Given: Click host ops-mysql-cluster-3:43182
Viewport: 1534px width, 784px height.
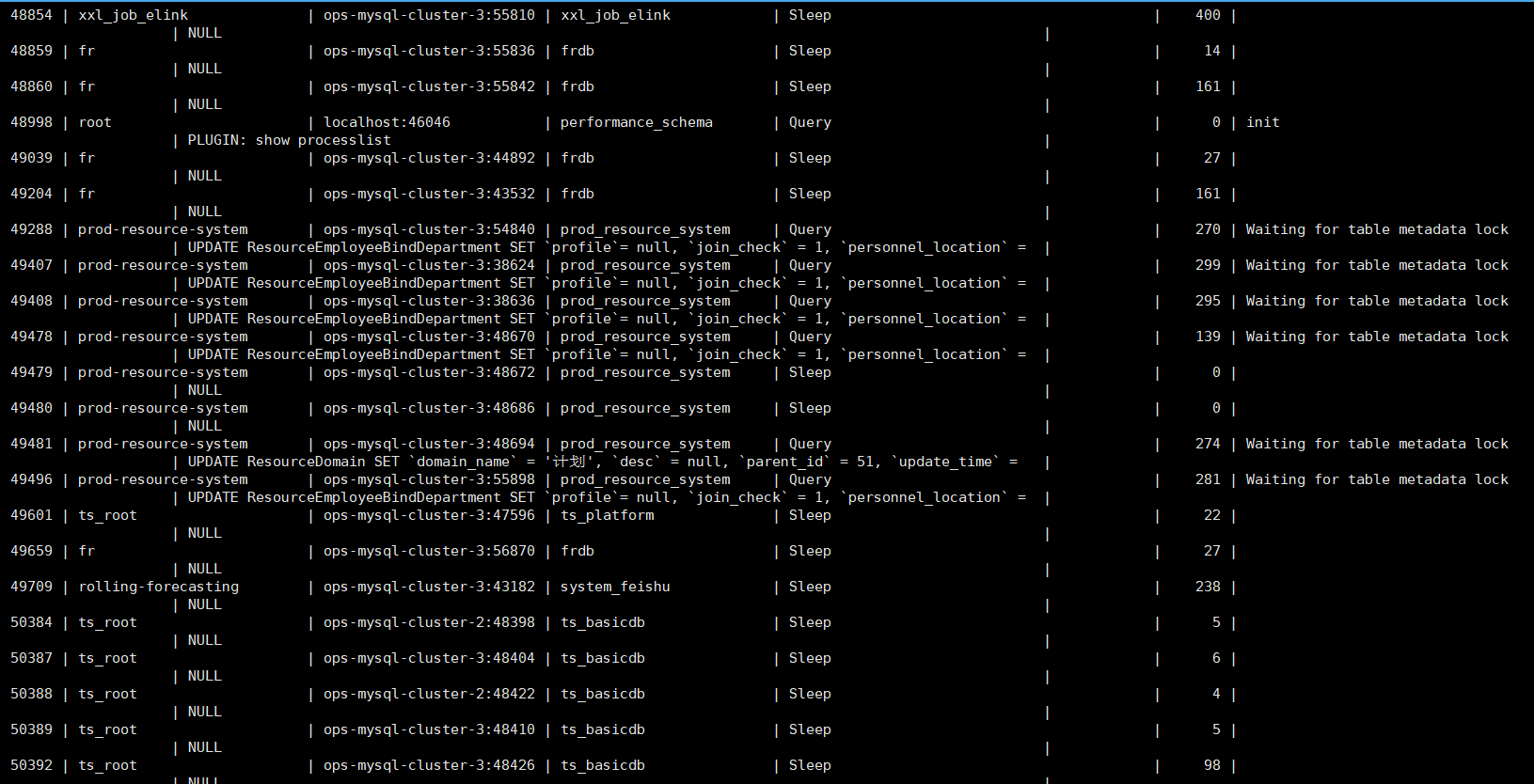Looking at the screenshot, I should click(x=429, y=587).
